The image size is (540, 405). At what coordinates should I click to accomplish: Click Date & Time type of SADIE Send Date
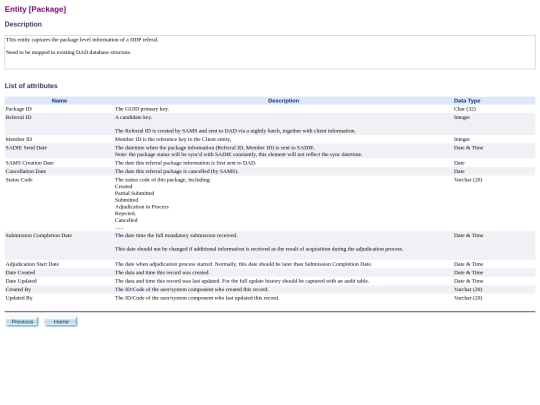click(468, 148)
